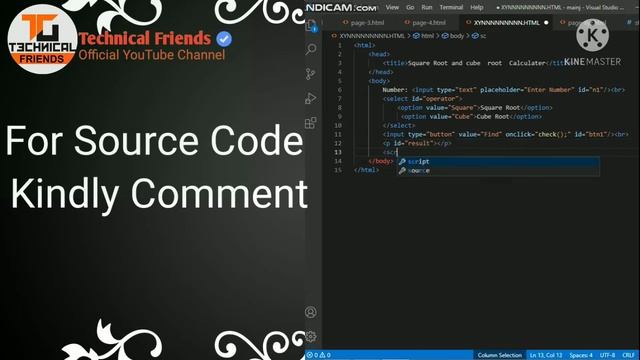Open the Terminal menu
The height and width of the screenshot is (360, 640).
(451, 7)
